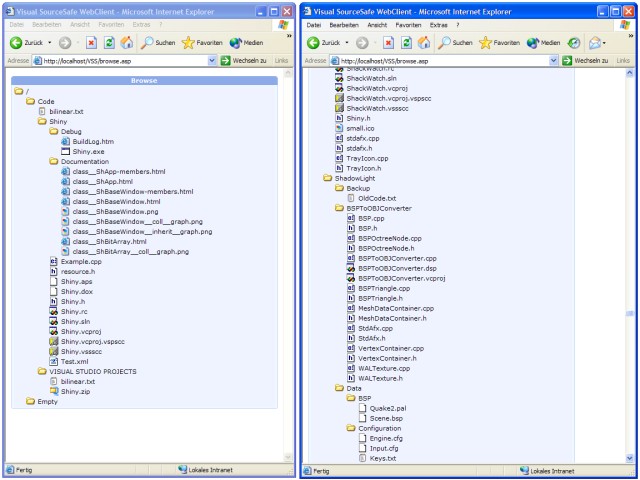Open Ansicht menu in left window
Screen dimensions: 640x480
click(x=80, y=25)
